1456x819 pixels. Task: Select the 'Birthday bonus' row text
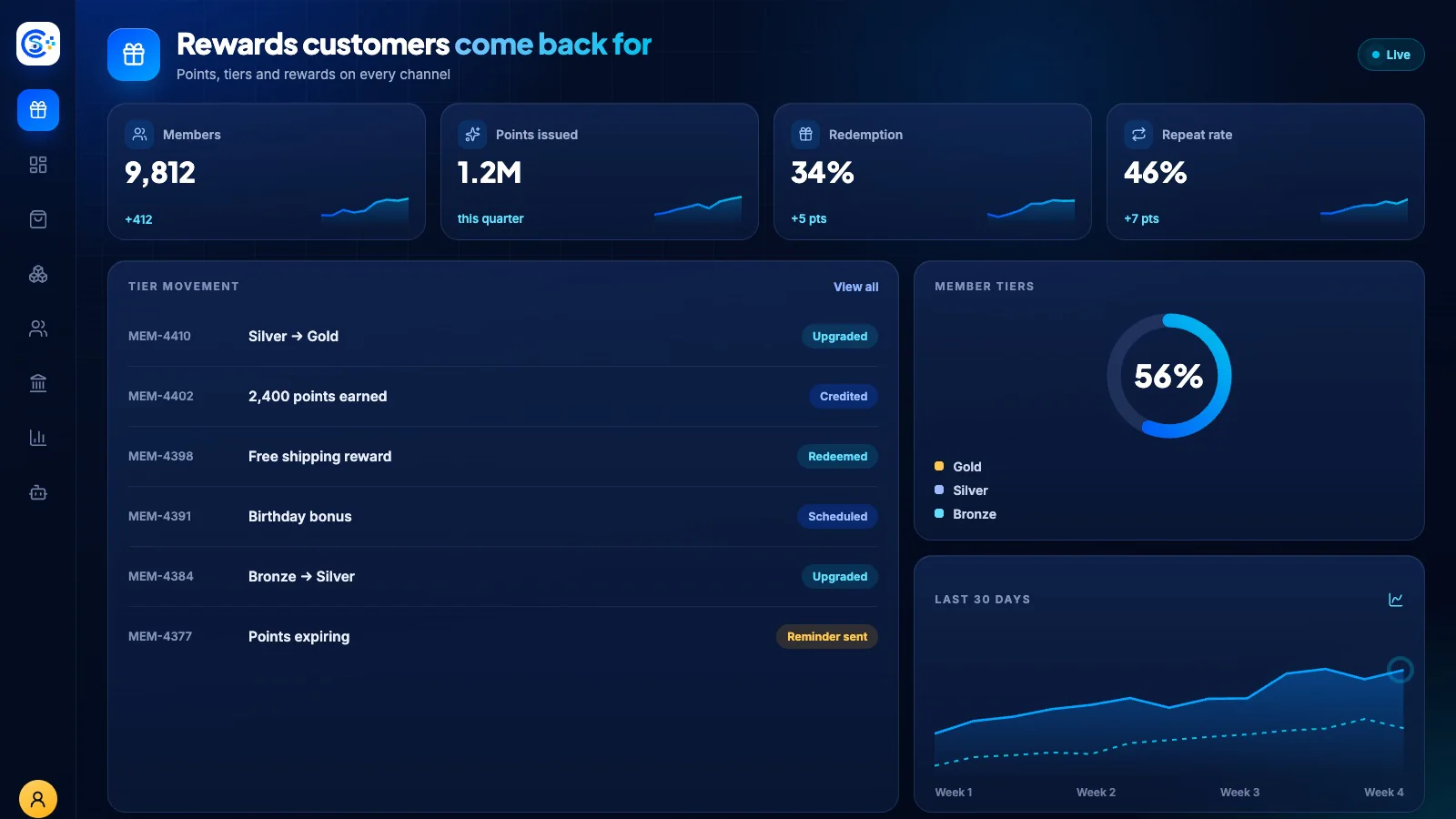300,516
